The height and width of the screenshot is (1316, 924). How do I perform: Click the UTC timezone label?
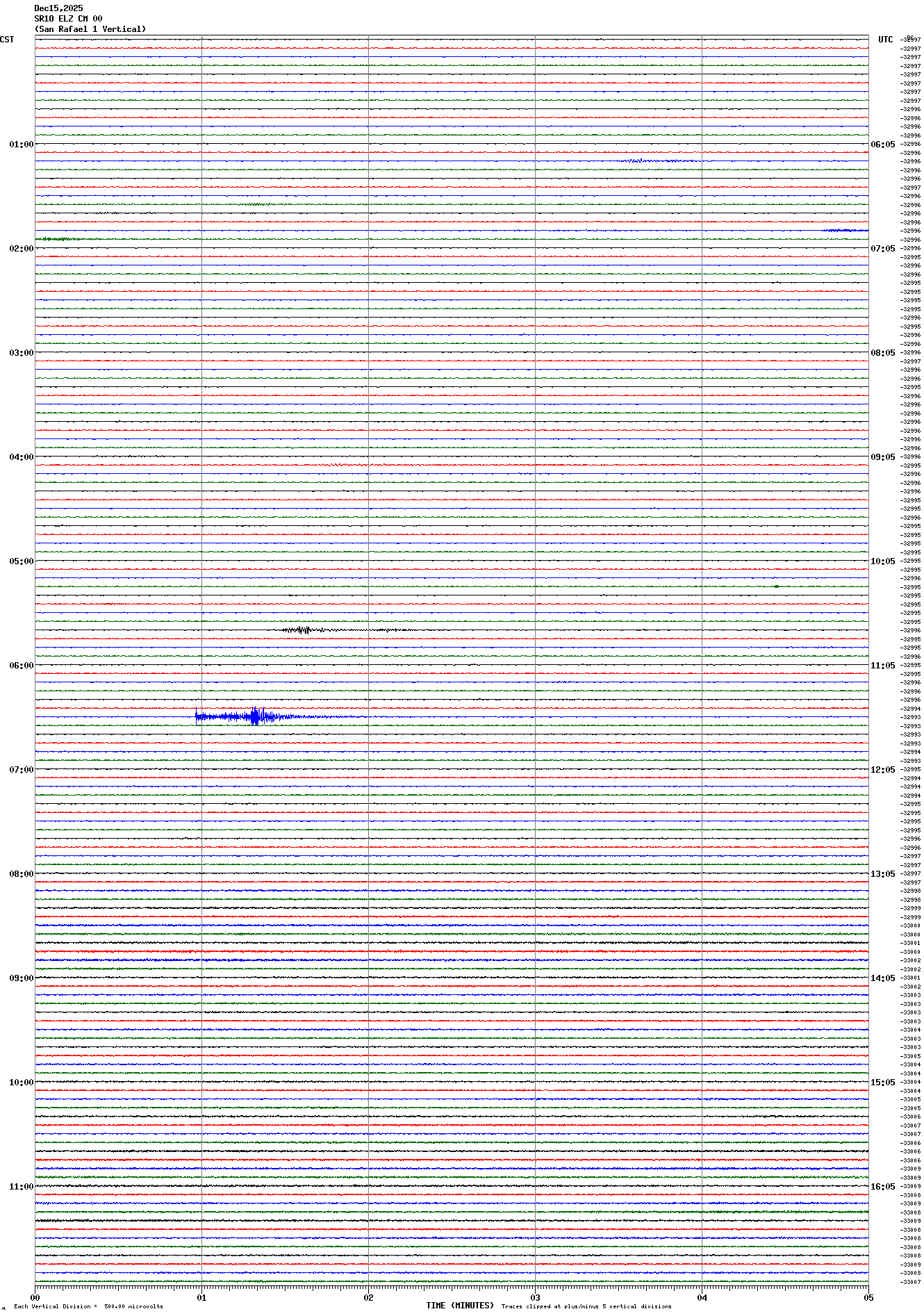coord(885,40)
